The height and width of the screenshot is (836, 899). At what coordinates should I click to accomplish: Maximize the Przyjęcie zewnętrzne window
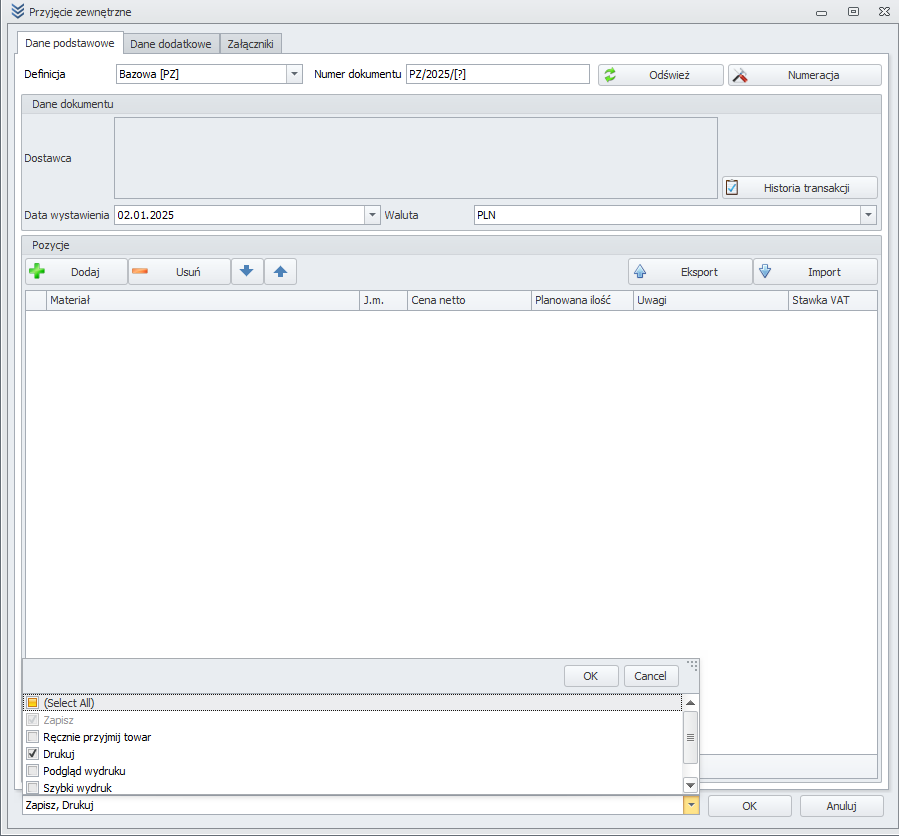[x=854, y=11]
